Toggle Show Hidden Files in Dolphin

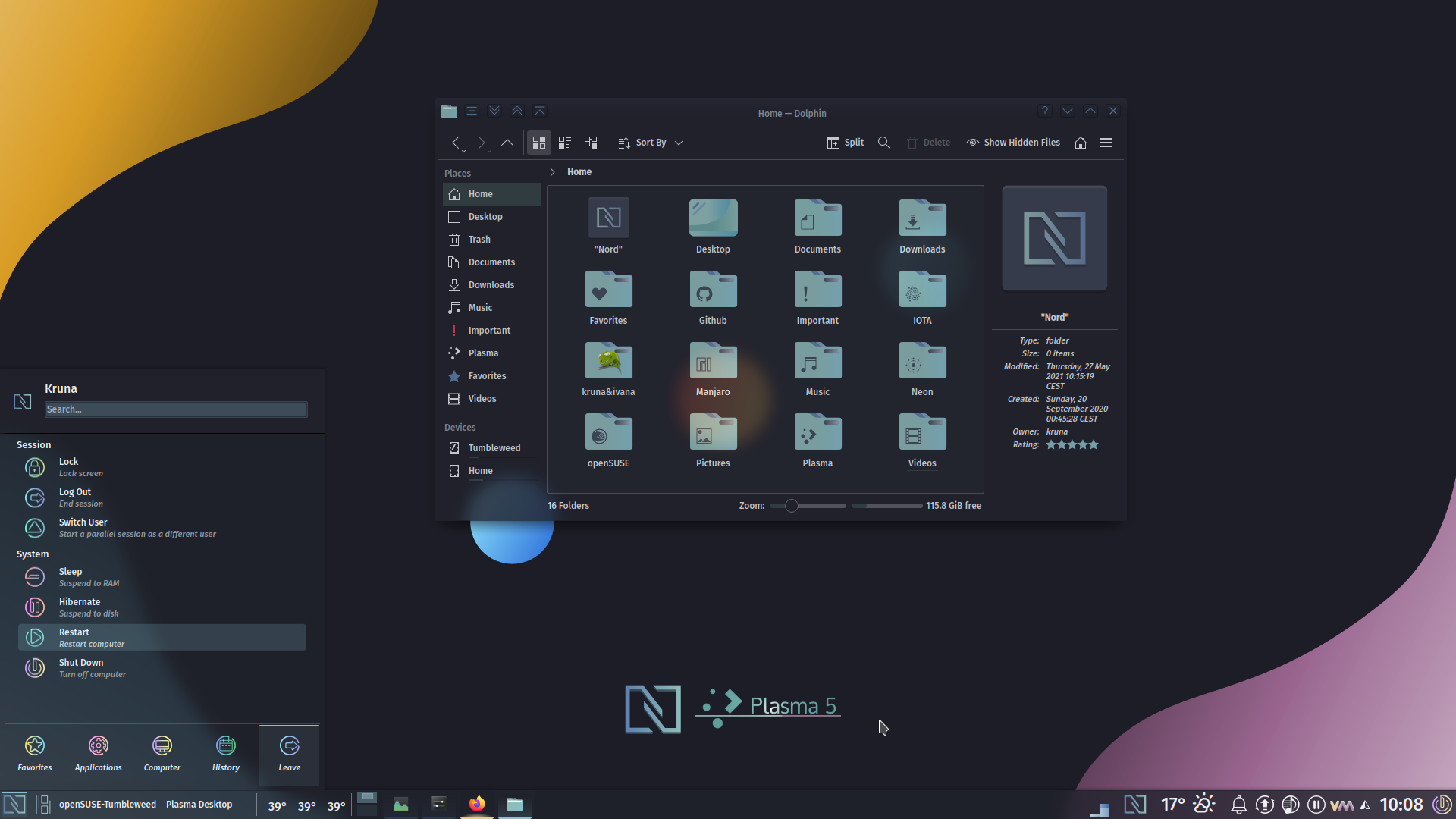click(1012, 143)
